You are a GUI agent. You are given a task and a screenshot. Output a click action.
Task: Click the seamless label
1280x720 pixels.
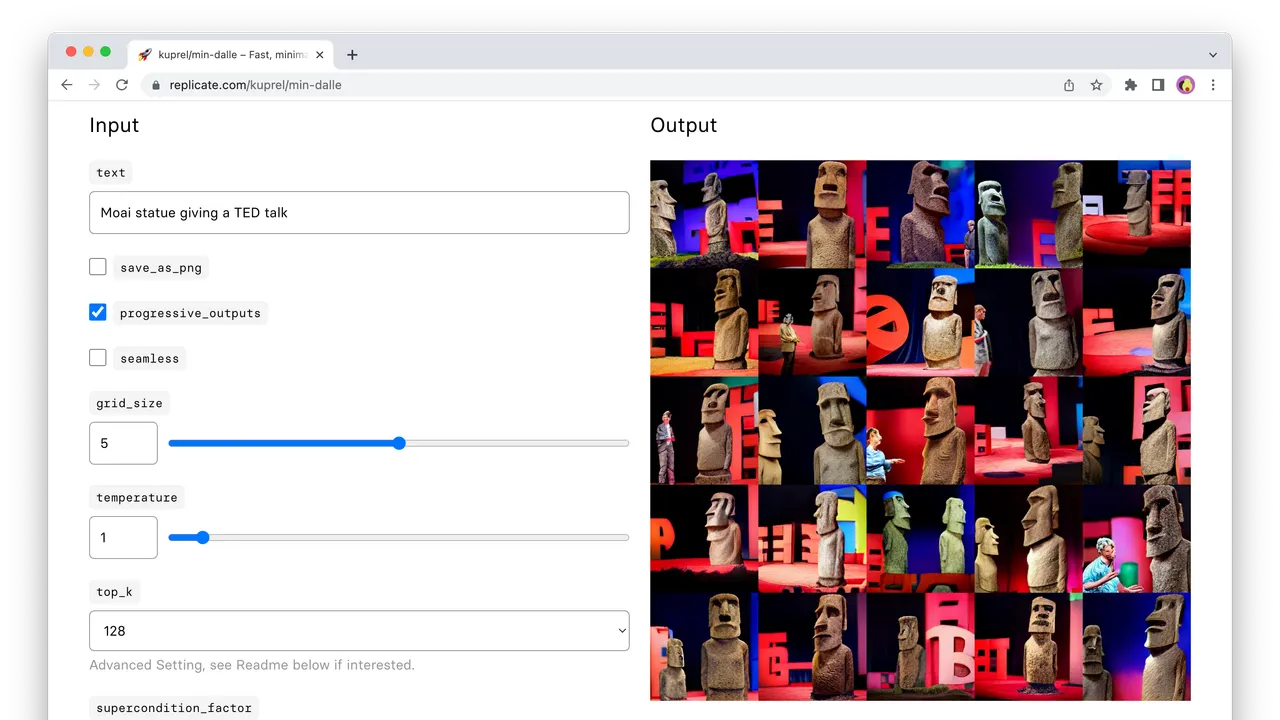coord(150,358)
